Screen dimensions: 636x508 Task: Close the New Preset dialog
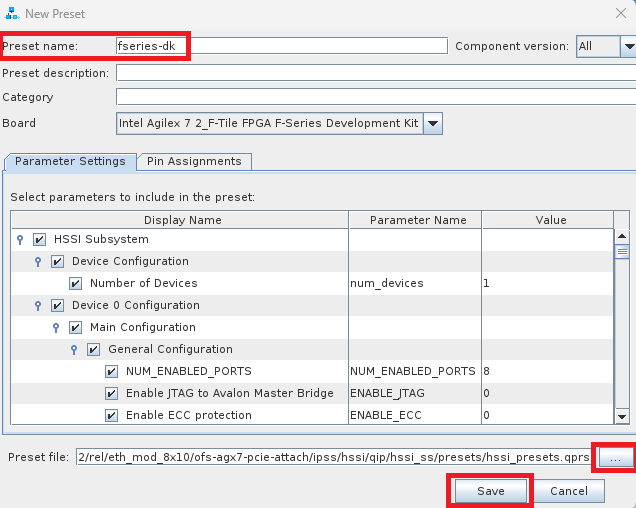621,13
